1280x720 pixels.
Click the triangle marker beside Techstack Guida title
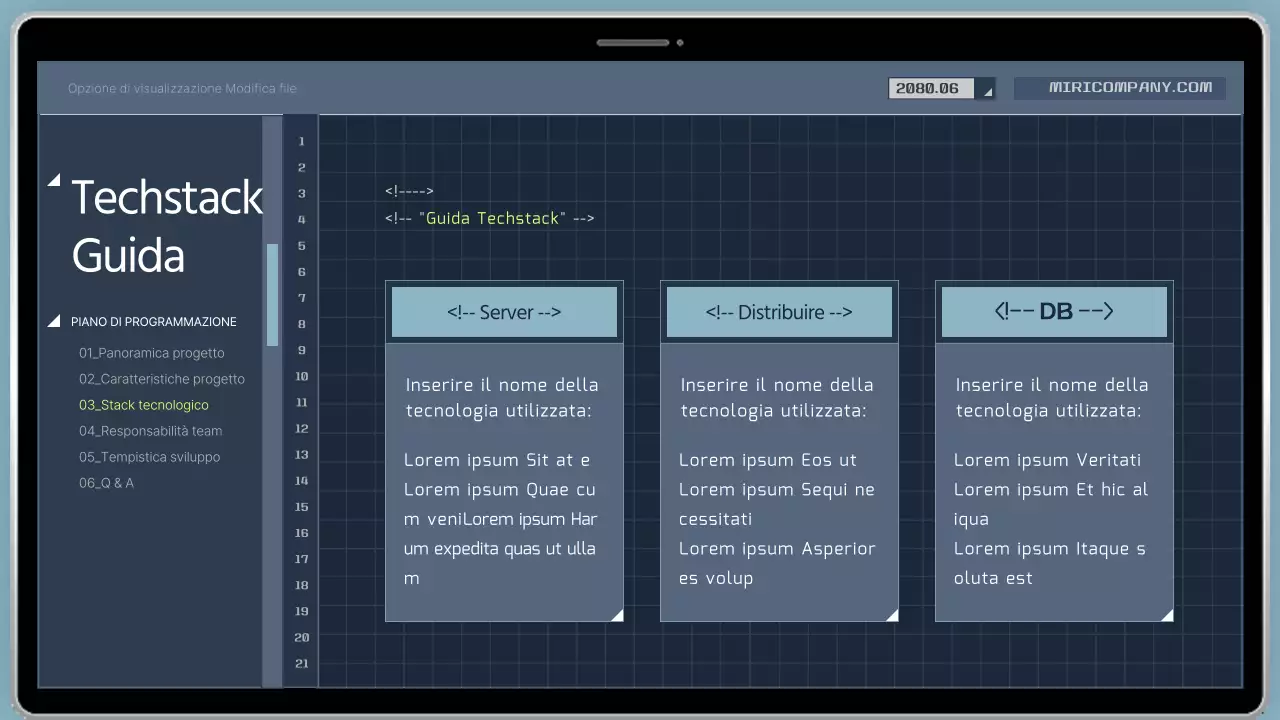[55, 180]
